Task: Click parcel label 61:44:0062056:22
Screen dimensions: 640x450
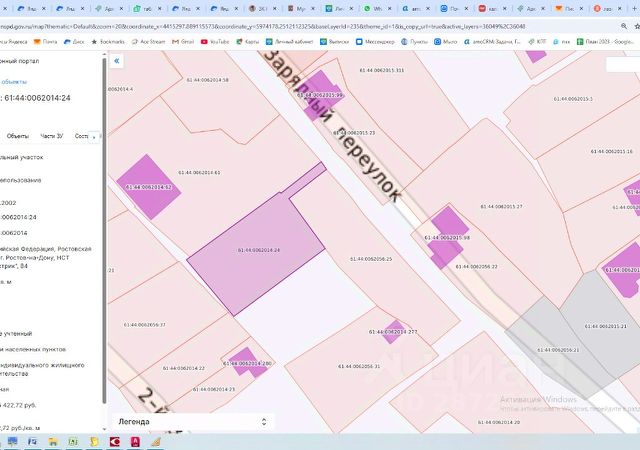Action: coord(476,267)
